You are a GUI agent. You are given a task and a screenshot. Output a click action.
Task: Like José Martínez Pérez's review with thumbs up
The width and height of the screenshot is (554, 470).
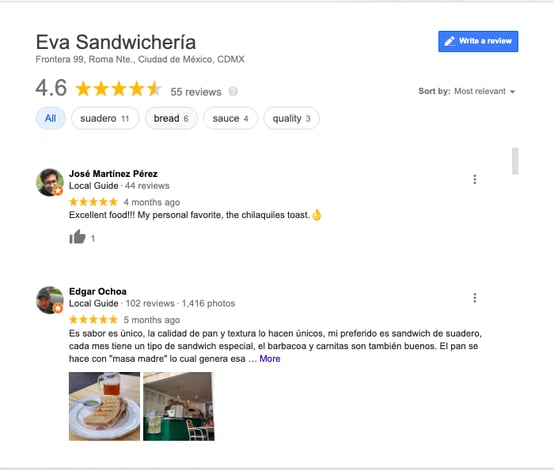pos(77,237)
